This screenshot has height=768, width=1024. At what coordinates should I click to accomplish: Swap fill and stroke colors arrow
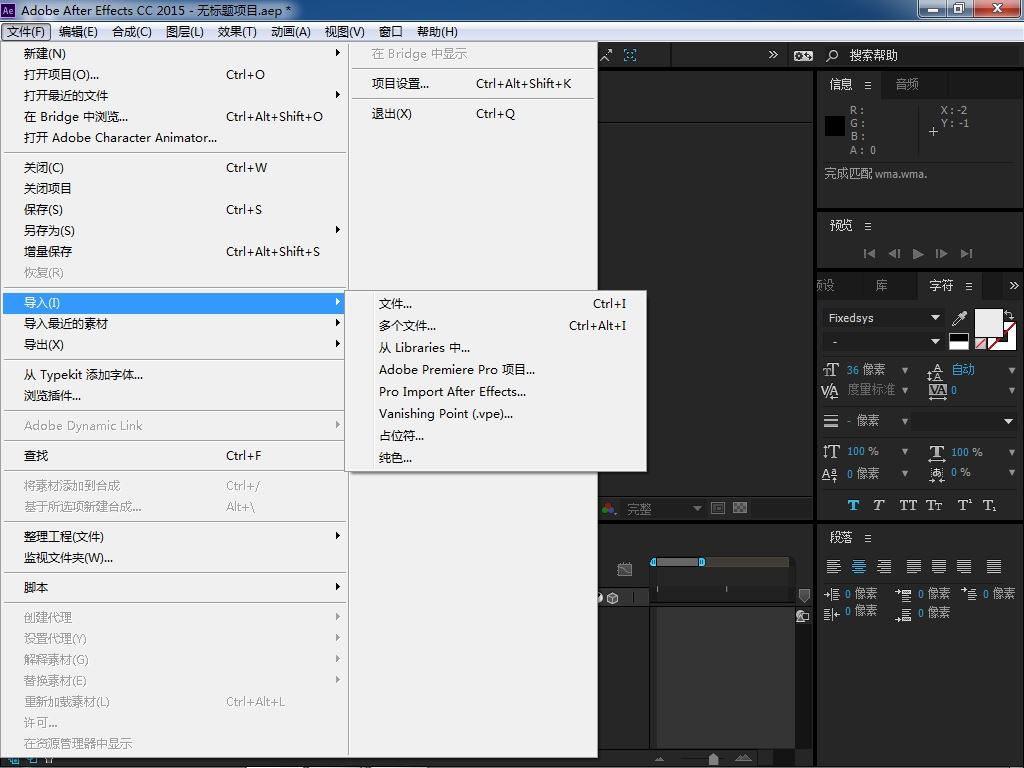(x=1010, y=315)
